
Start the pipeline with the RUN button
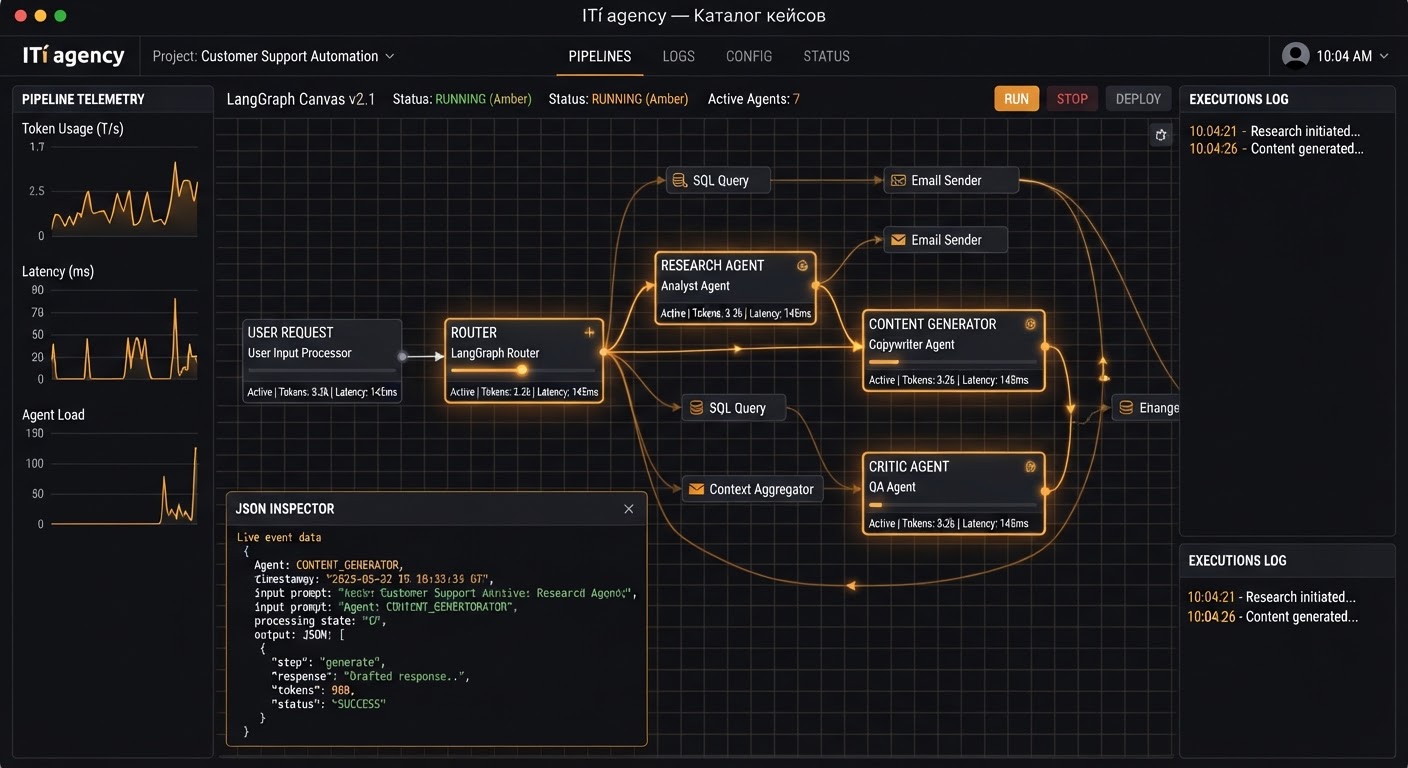(1016, 99)
